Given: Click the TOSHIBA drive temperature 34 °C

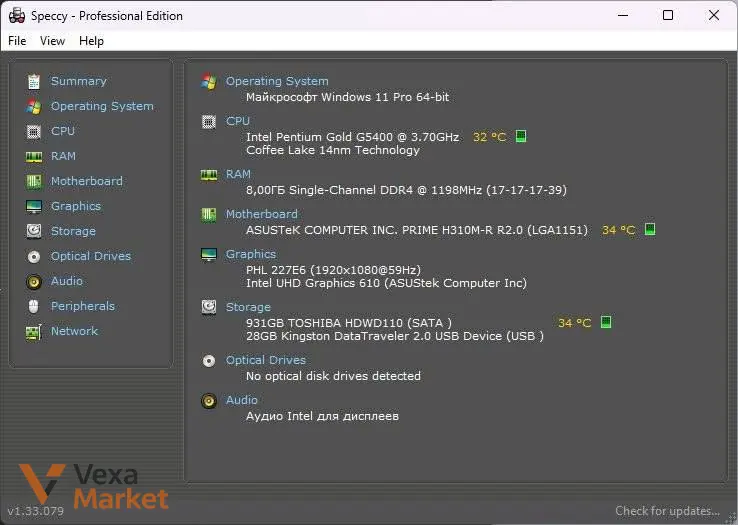Looking at the screenshot, I should [x=575, y=323].
